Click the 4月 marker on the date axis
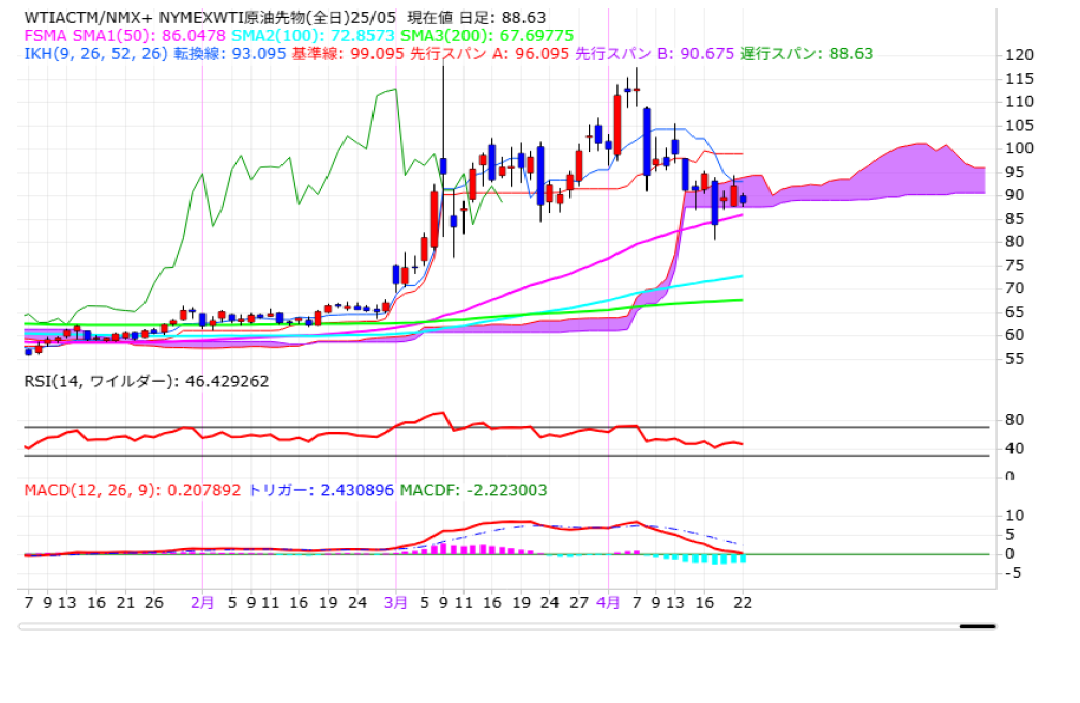The height and width of the screenshot is (703, 1080). [x=608, y=603]
